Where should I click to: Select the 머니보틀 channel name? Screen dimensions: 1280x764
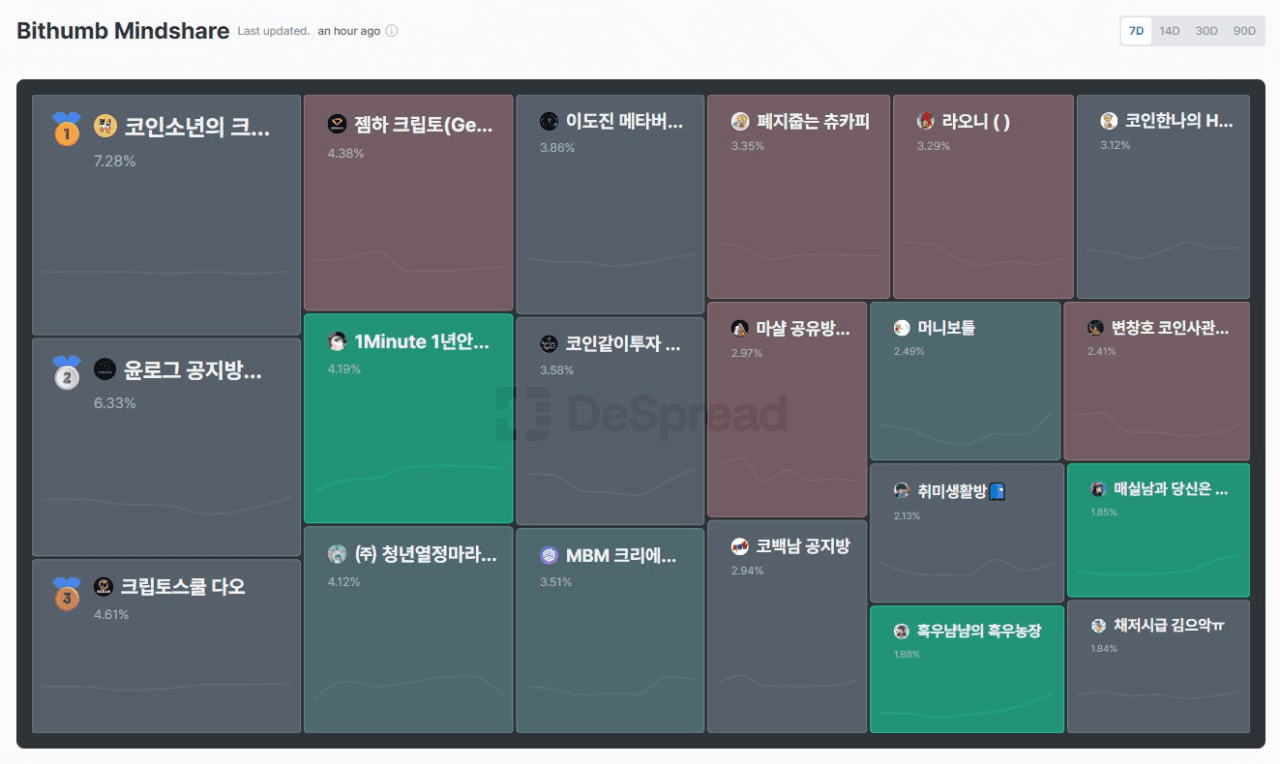tap(947, 328)
